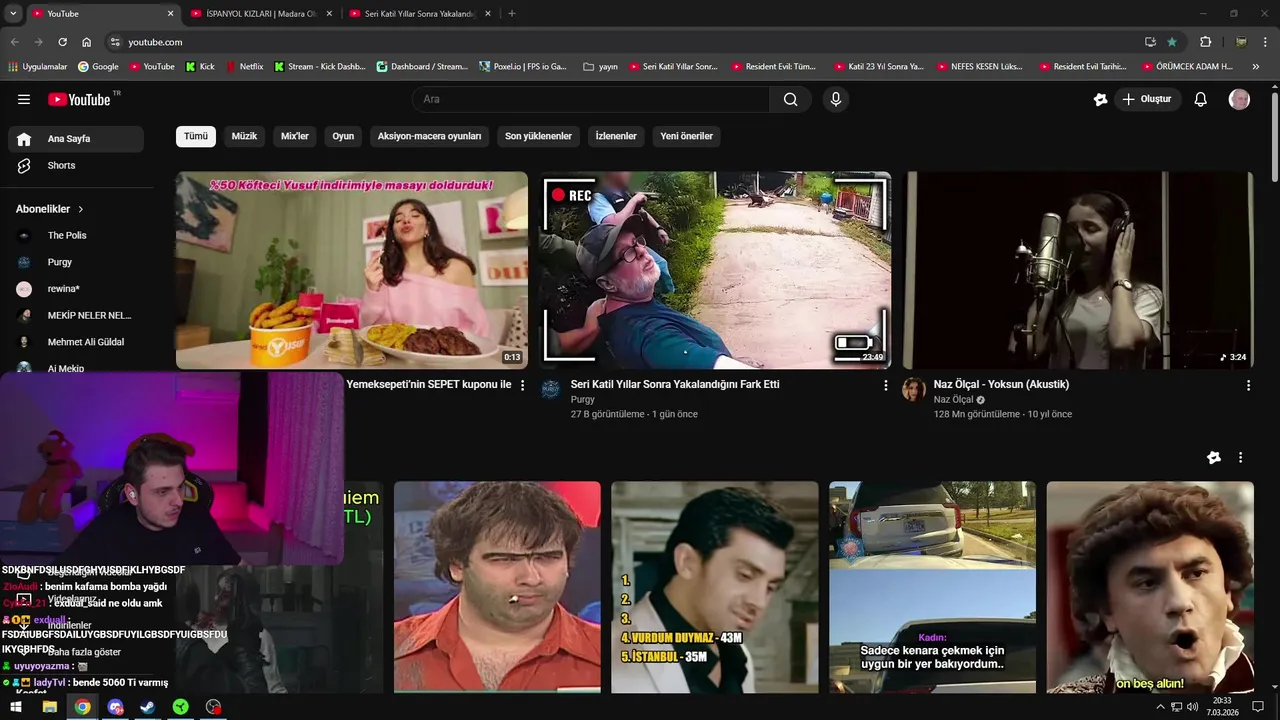Screen dimensions: 1280x720
Task: Open the Naz Ölçal Yoksun thumbnail
Action: pos(1078,270)
